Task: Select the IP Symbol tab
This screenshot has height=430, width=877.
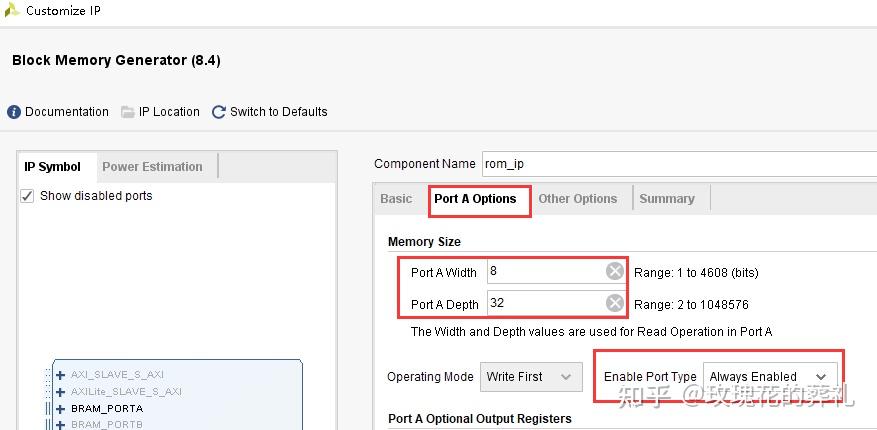Action: pos(53,167)
